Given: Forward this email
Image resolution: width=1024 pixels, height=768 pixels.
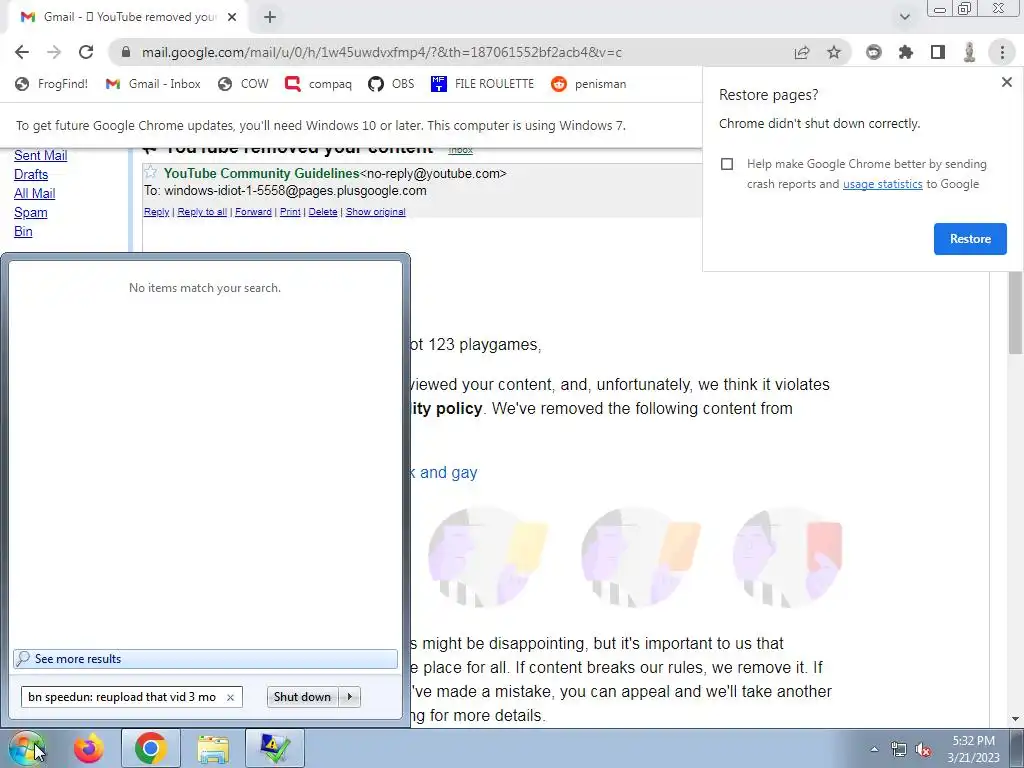Looking at the screenshot, I should (x=253, y=212).
